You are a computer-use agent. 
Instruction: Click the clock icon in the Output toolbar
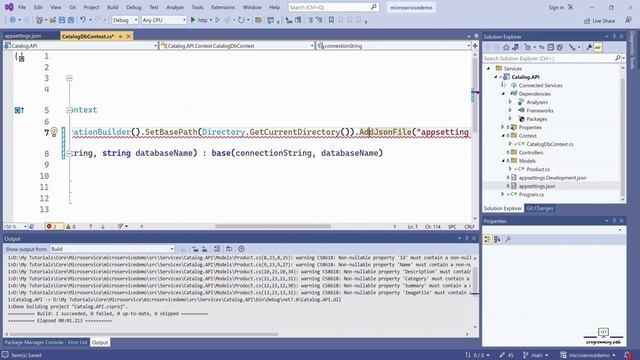pyautogui.click(x=241, y=249)
